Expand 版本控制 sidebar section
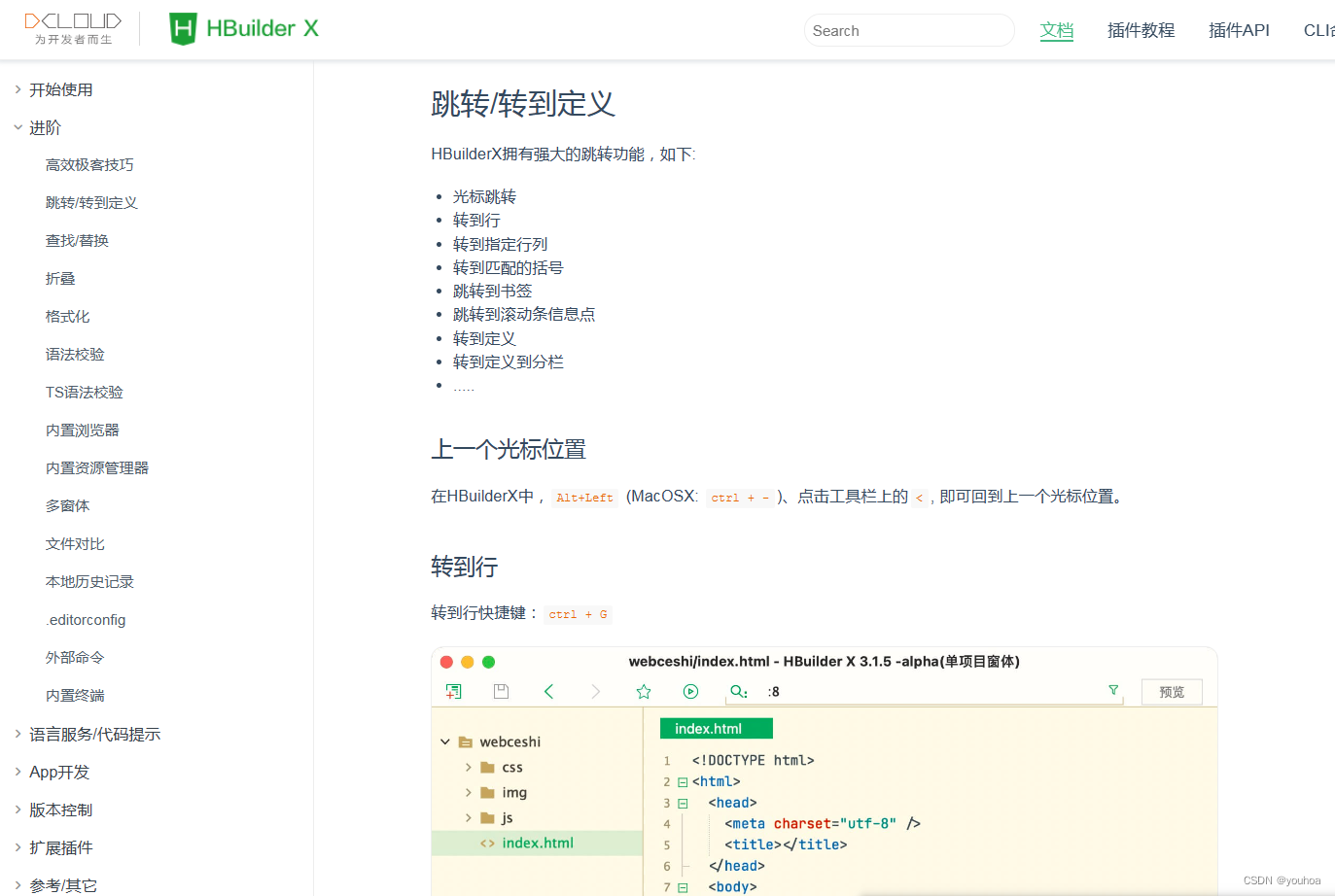The width and height of the screenshot is (1335, 896). pyautogui.click(x=60, y=810)
